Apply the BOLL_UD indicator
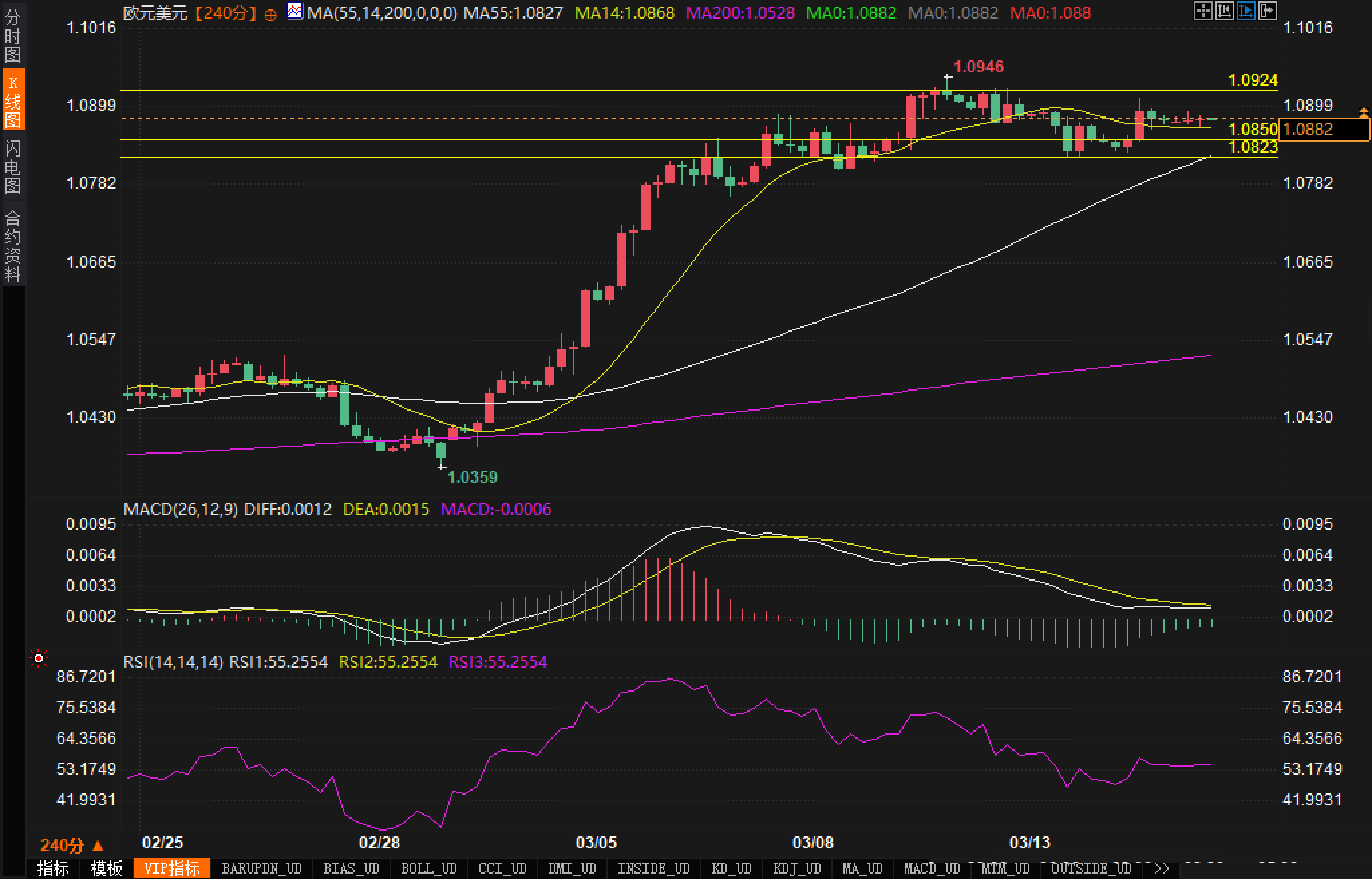The width and height of the screenshot is (1372, 879). click(429, 868)
